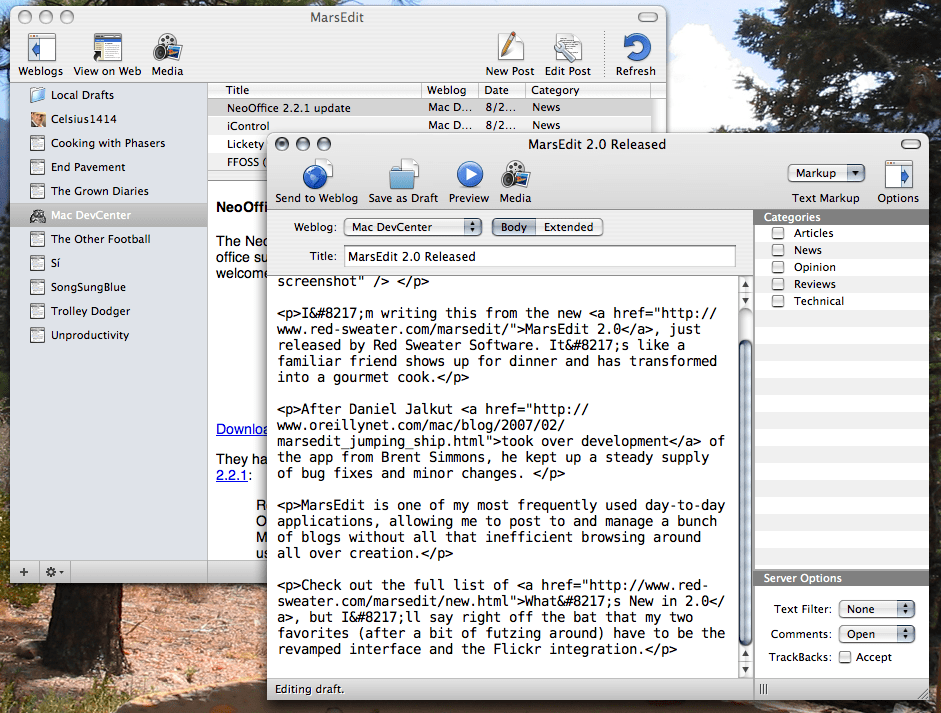Screen dimensions: 941x713
Task: Select the Sí weblog
Action: click(x=109, y=263)
